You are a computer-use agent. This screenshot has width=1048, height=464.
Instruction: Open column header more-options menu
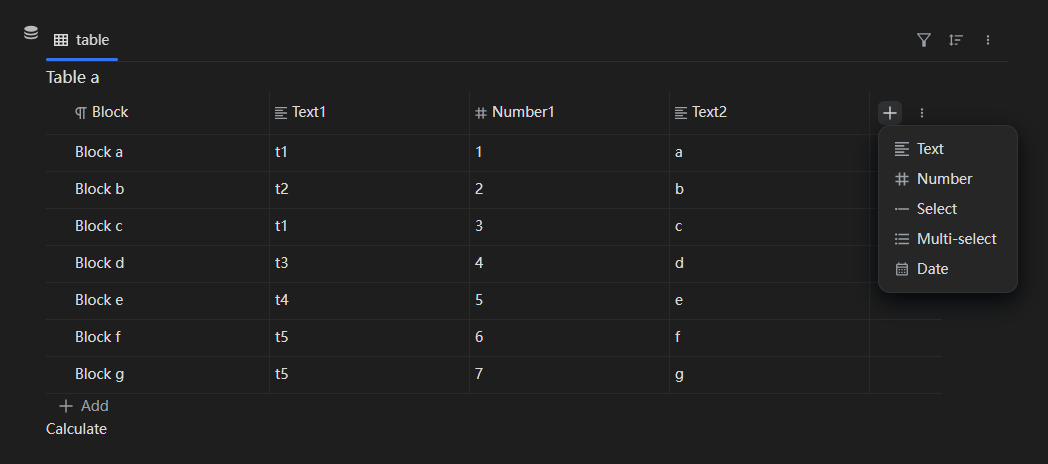922,113
